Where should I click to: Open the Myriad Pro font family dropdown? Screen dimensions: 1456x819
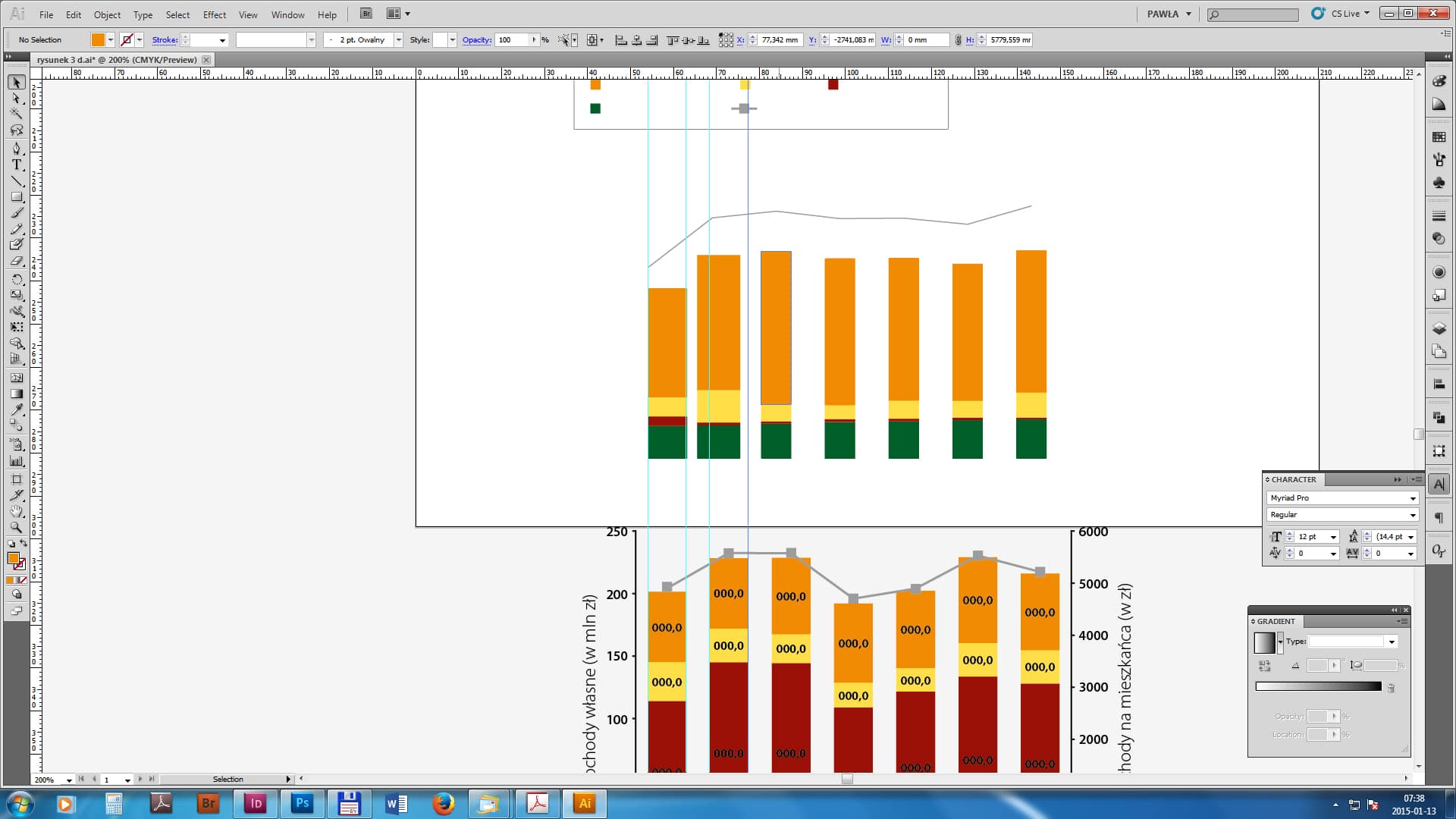pyautogui.click(x=1412, y=498)
